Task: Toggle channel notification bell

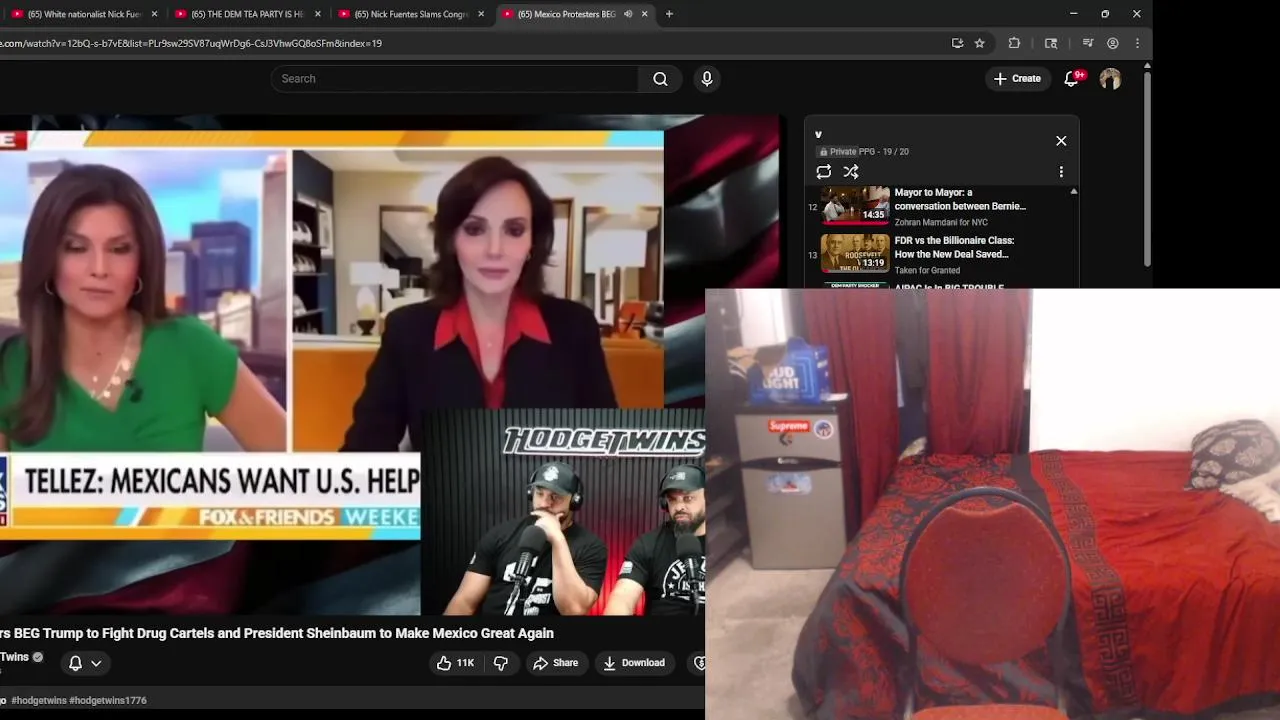Action: tap(75, 663)
